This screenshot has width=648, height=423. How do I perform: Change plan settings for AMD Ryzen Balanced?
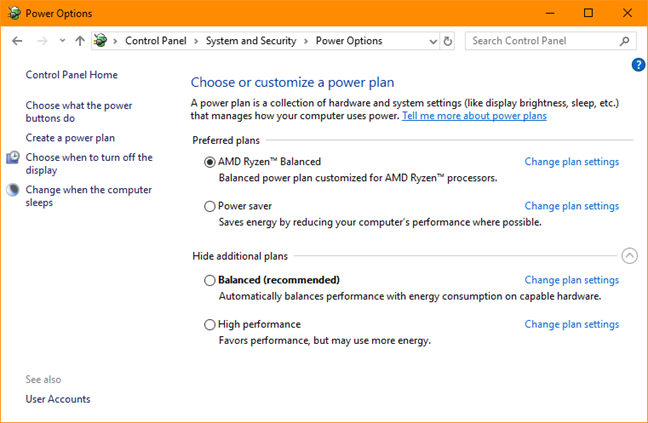[572, 162]
